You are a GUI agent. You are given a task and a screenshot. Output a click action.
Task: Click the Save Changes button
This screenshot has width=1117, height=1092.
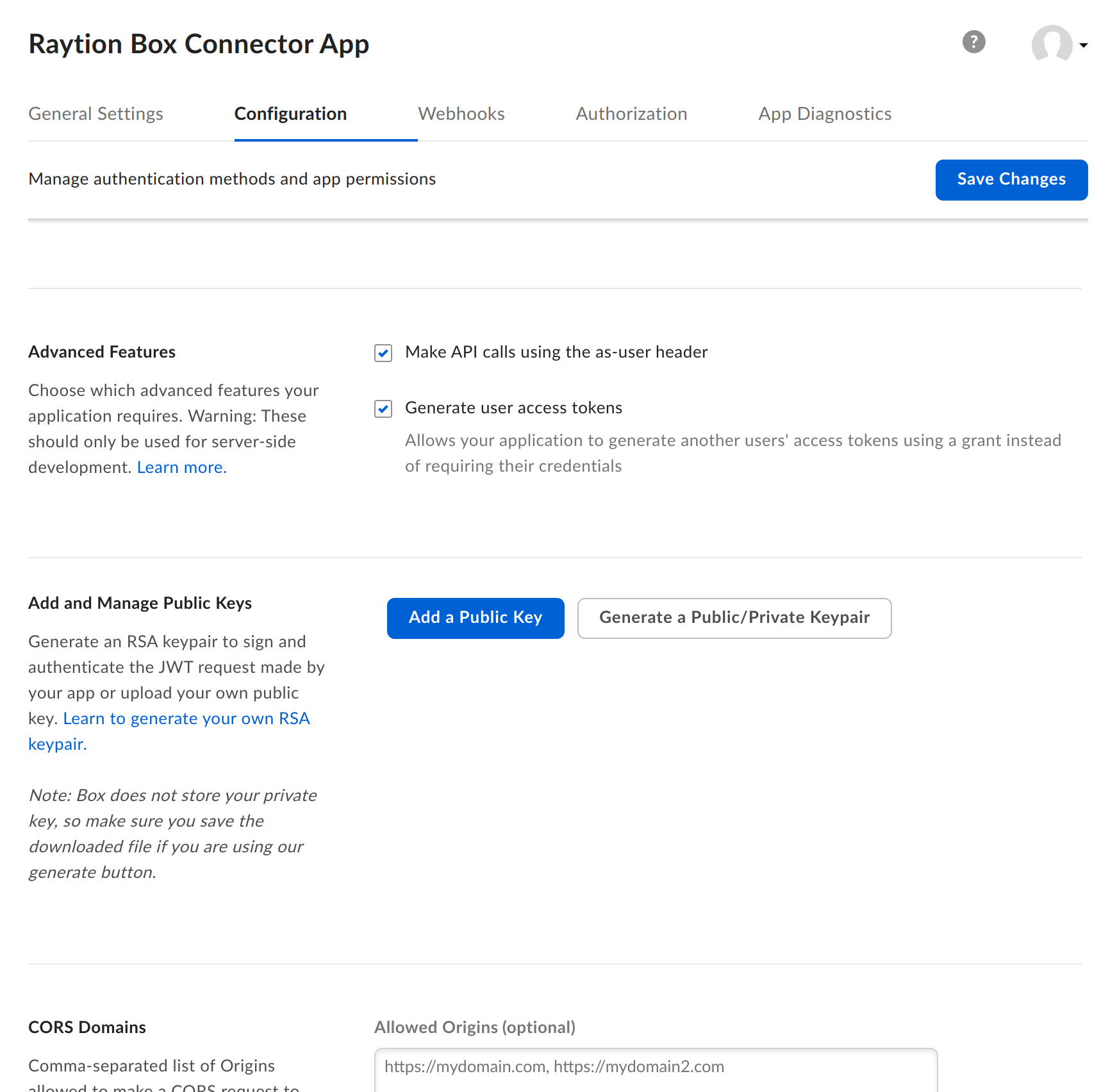click(1011, 180)
